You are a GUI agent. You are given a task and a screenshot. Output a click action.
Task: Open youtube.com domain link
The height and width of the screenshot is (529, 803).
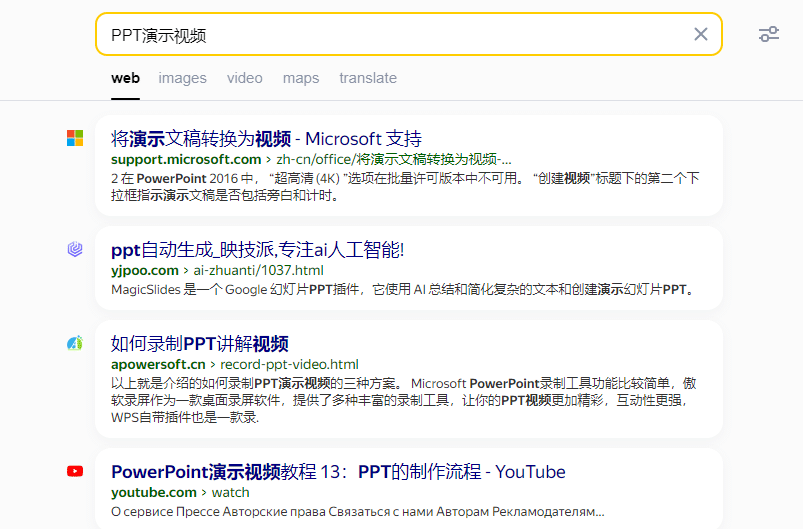154,493
